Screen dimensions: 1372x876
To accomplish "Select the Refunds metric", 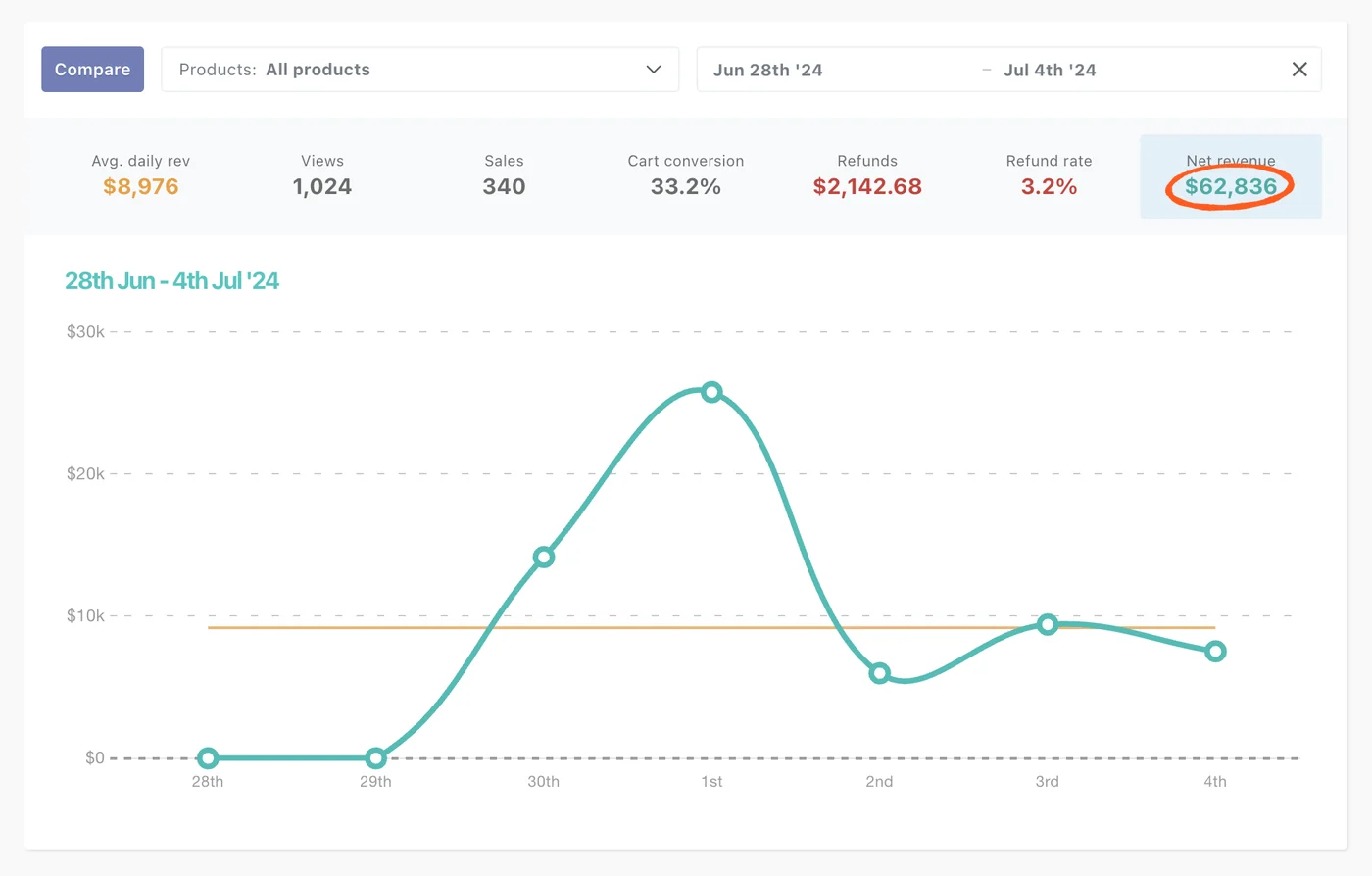I will coord(867,176).
